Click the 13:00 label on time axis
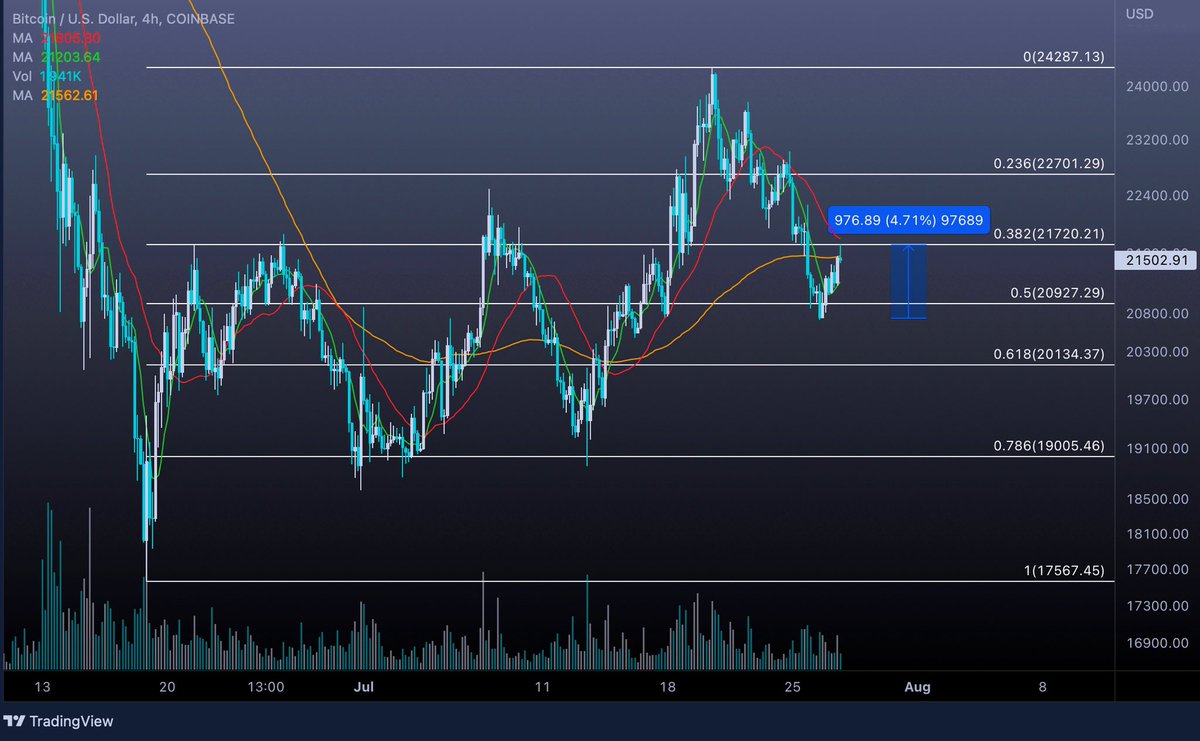This screenshot has width=1200, height=741. 267,687
